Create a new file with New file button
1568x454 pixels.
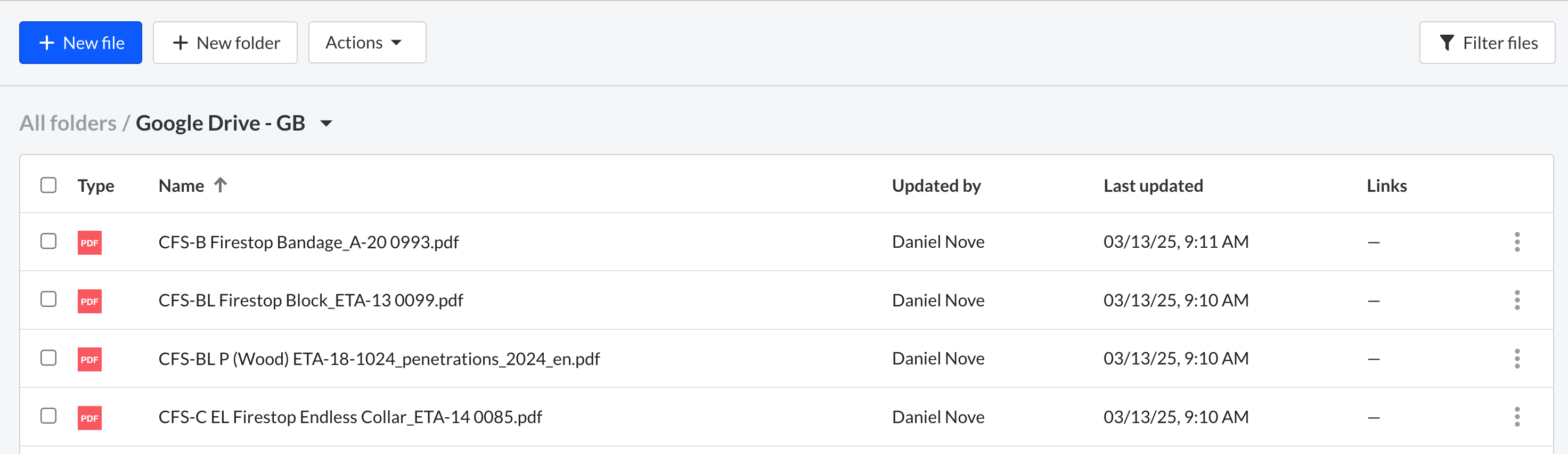tap(80, 43)
